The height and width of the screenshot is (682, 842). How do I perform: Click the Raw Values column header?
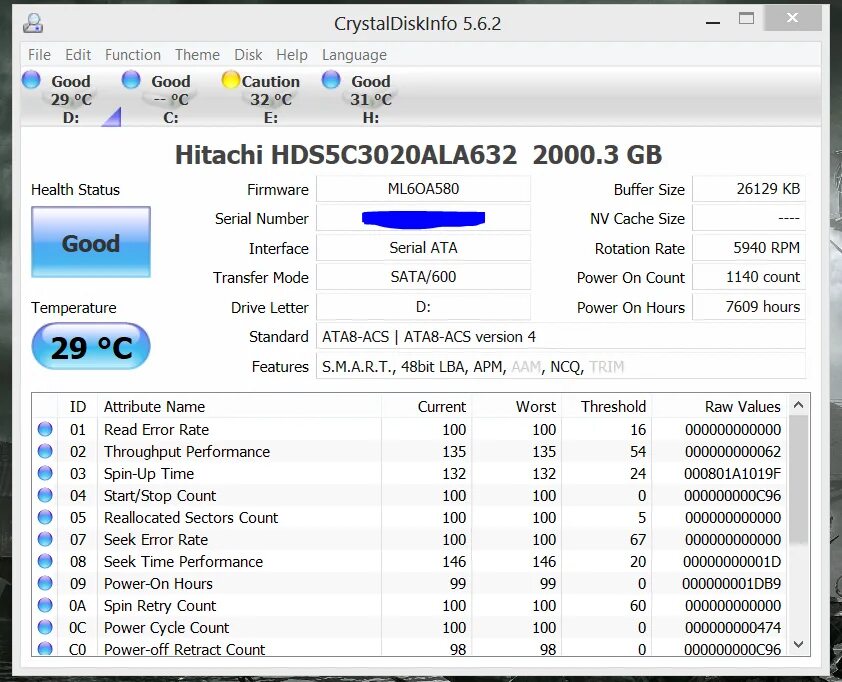[720, 407]
